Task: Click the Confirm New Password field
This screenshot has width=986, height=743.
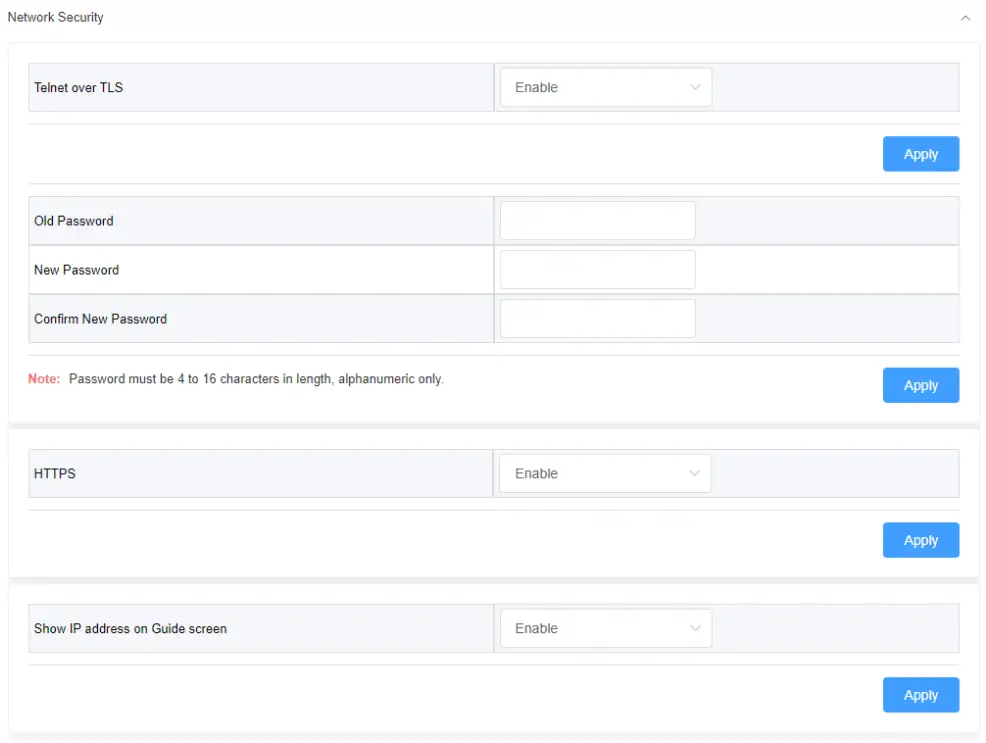Action: (x=597, y=319)
